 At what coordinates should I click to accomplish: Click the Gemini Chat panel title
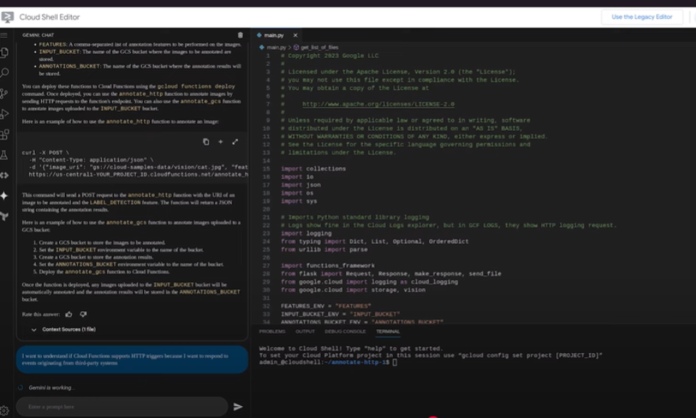(38, 35)
